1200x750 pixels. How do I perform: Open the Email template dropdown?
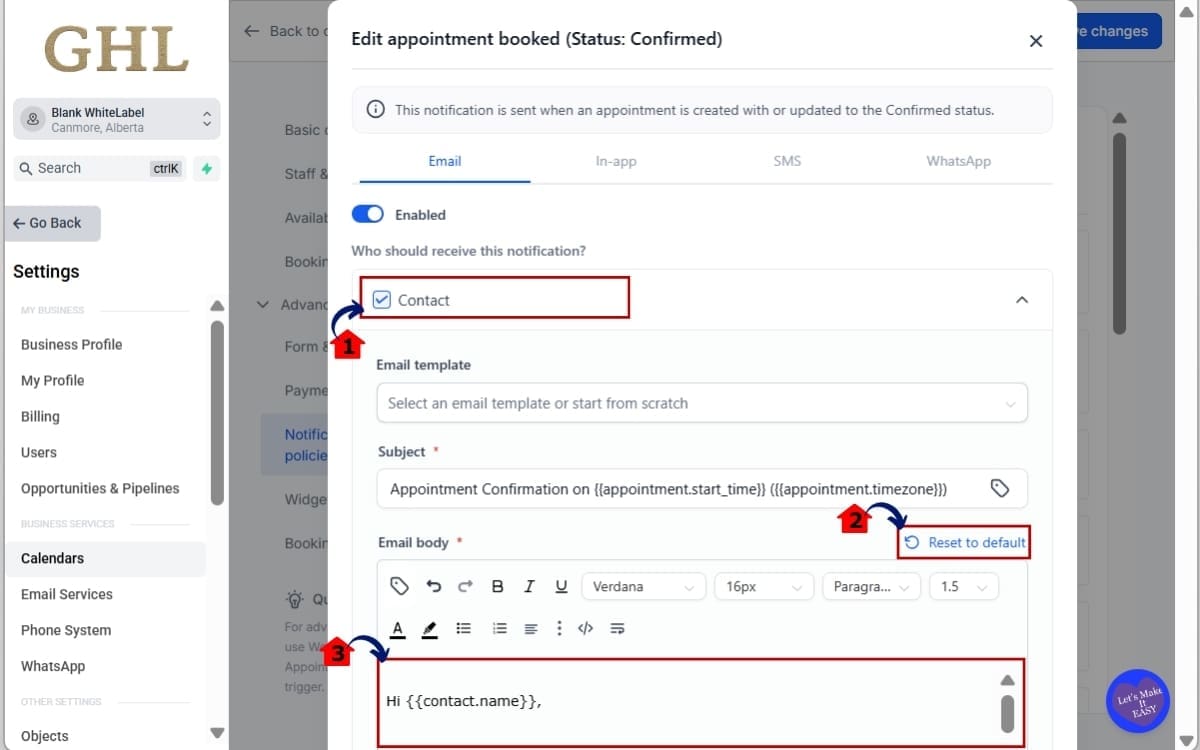point(702,403)
